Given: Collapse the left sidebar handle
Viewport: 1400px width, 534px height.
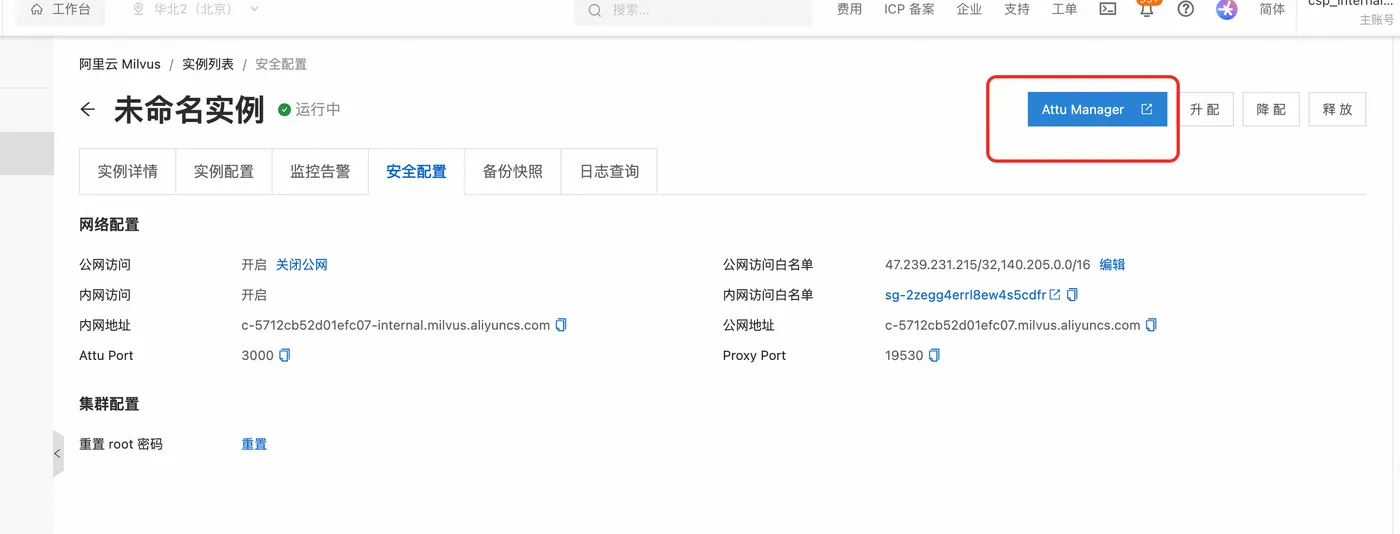Looking at the screenshot, I should pos(58,454).
